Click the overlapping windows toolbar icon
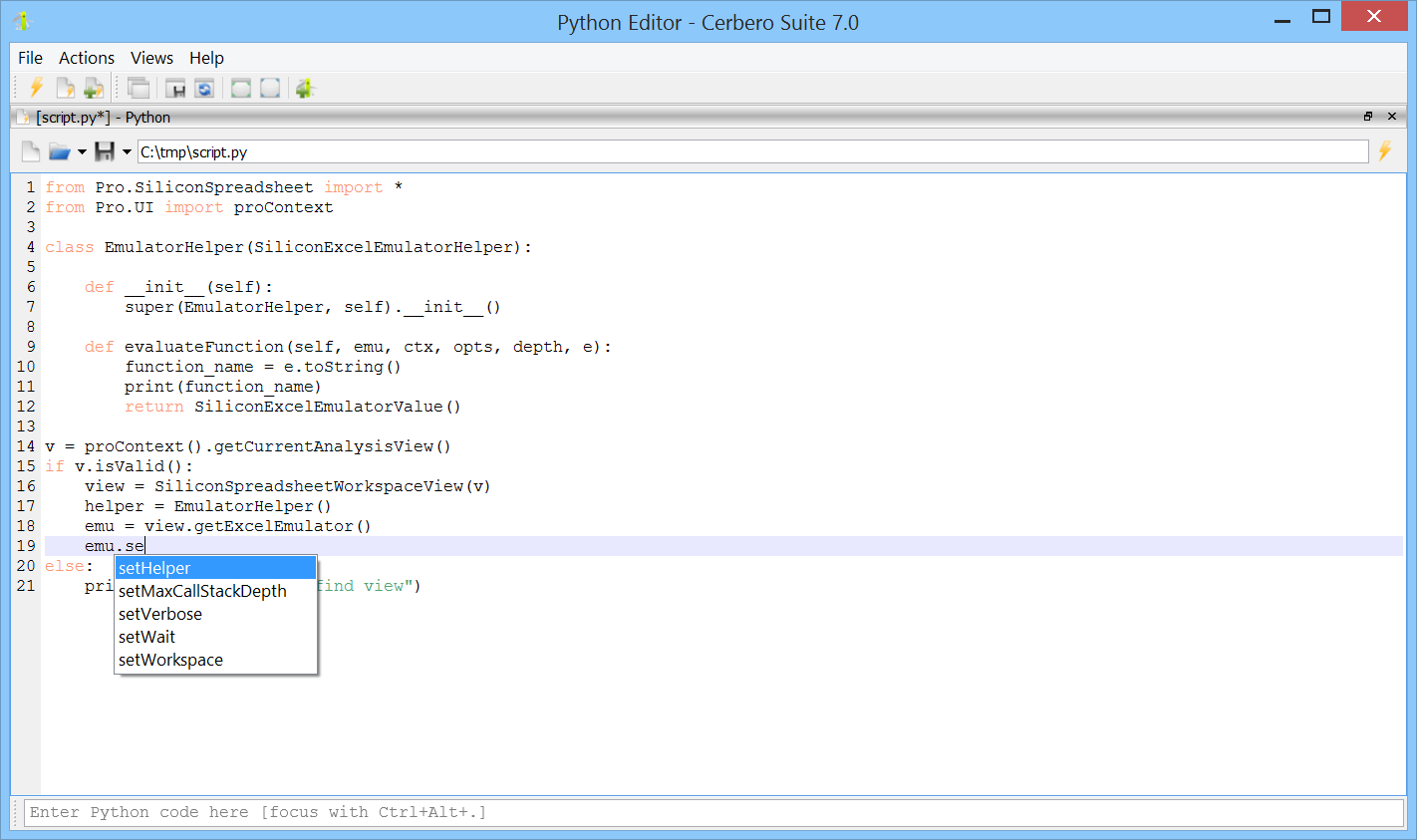The width and height of the screenshot is (1417, 840). [x=139, y=88]
